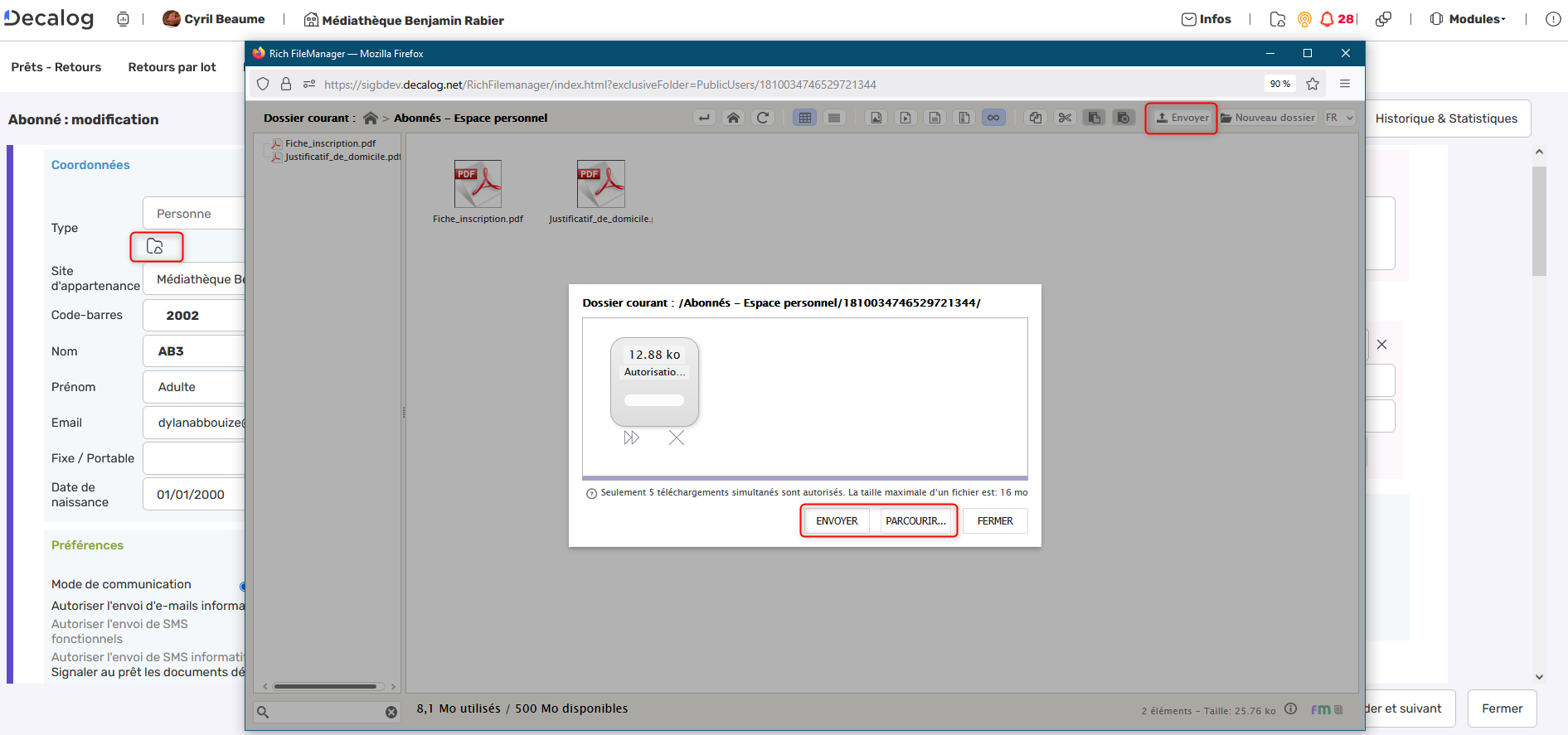Image resolution: width=1568 pixels, height=735 pixels.
Task: Switch to grid view mode
Action: pos(804,118)
